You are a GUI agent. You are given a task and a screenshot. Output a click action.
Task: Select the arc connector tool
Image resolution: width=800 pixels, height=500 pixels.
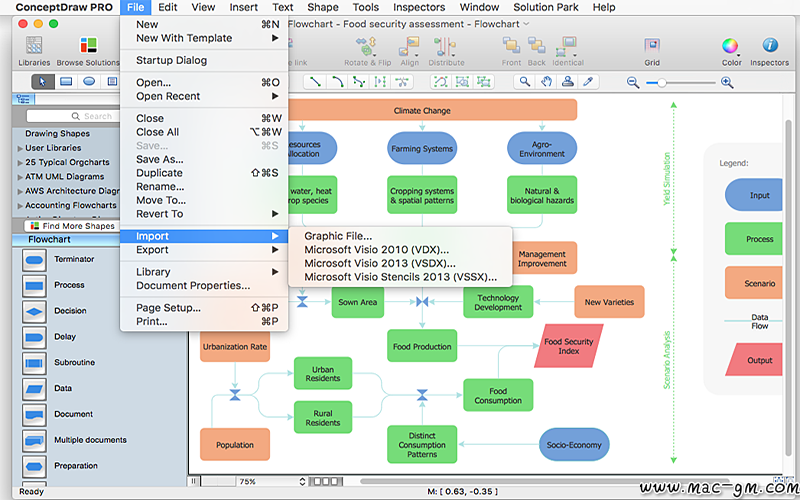[x=337, y=82]
